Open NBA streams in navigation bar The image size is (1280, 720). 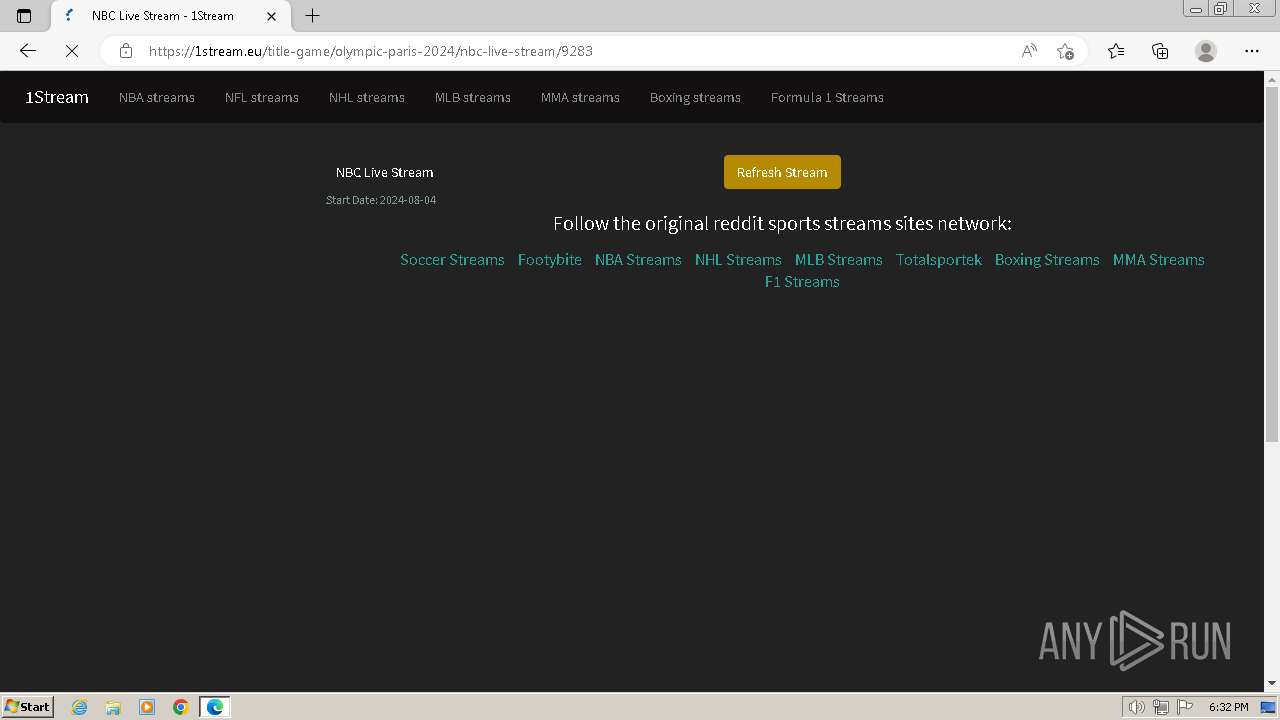[x=157, y=97]
